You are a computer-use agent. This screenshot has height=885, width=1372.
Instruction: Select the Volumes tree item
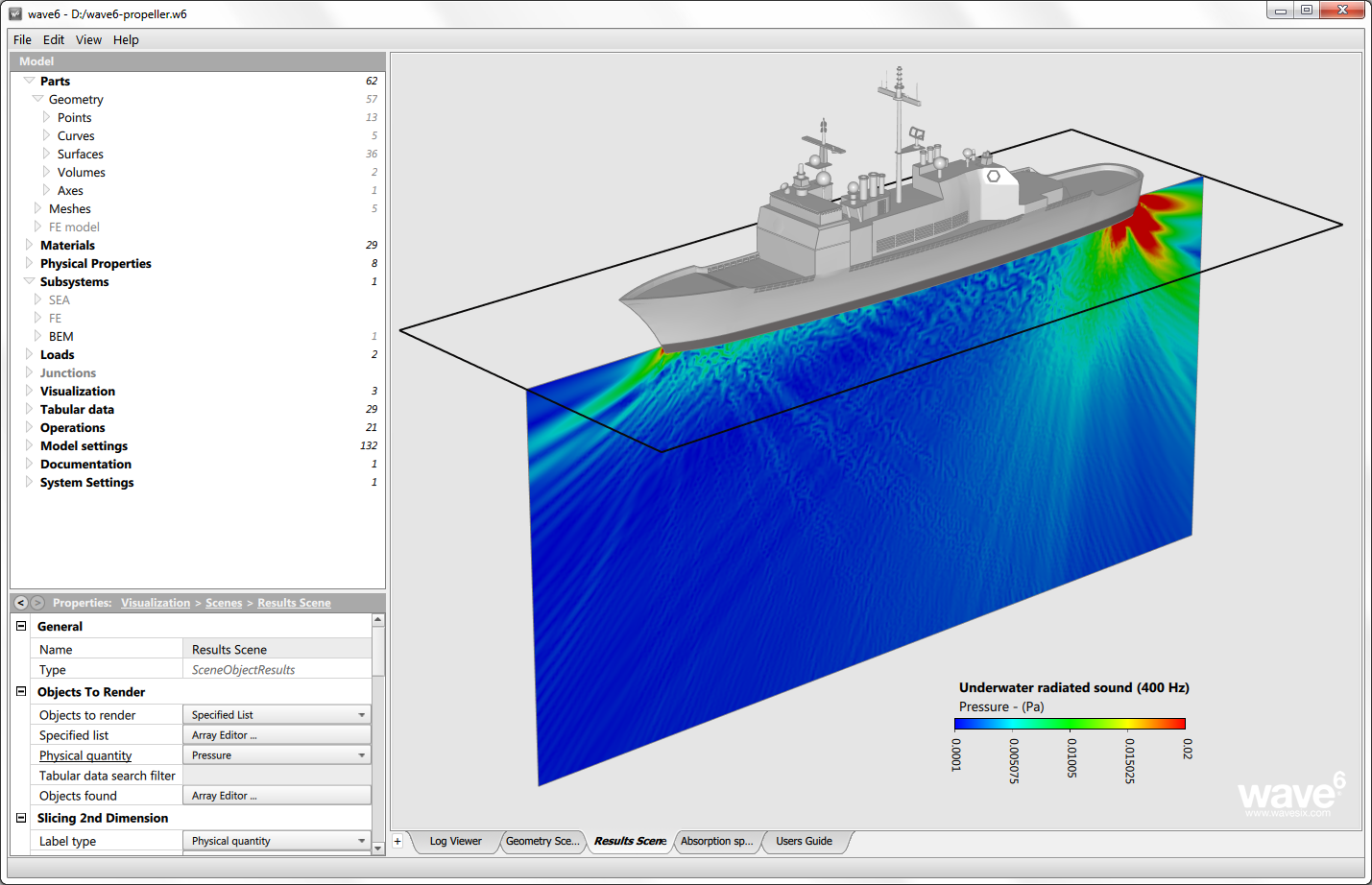(x=82, y=172)
